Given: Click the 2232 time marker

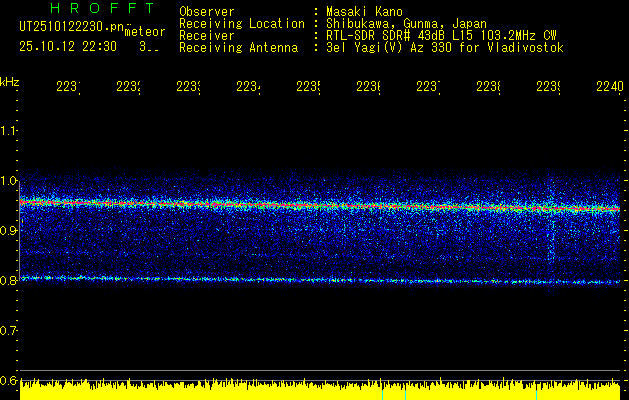Looking at the screenshot, I should [128, 86].
